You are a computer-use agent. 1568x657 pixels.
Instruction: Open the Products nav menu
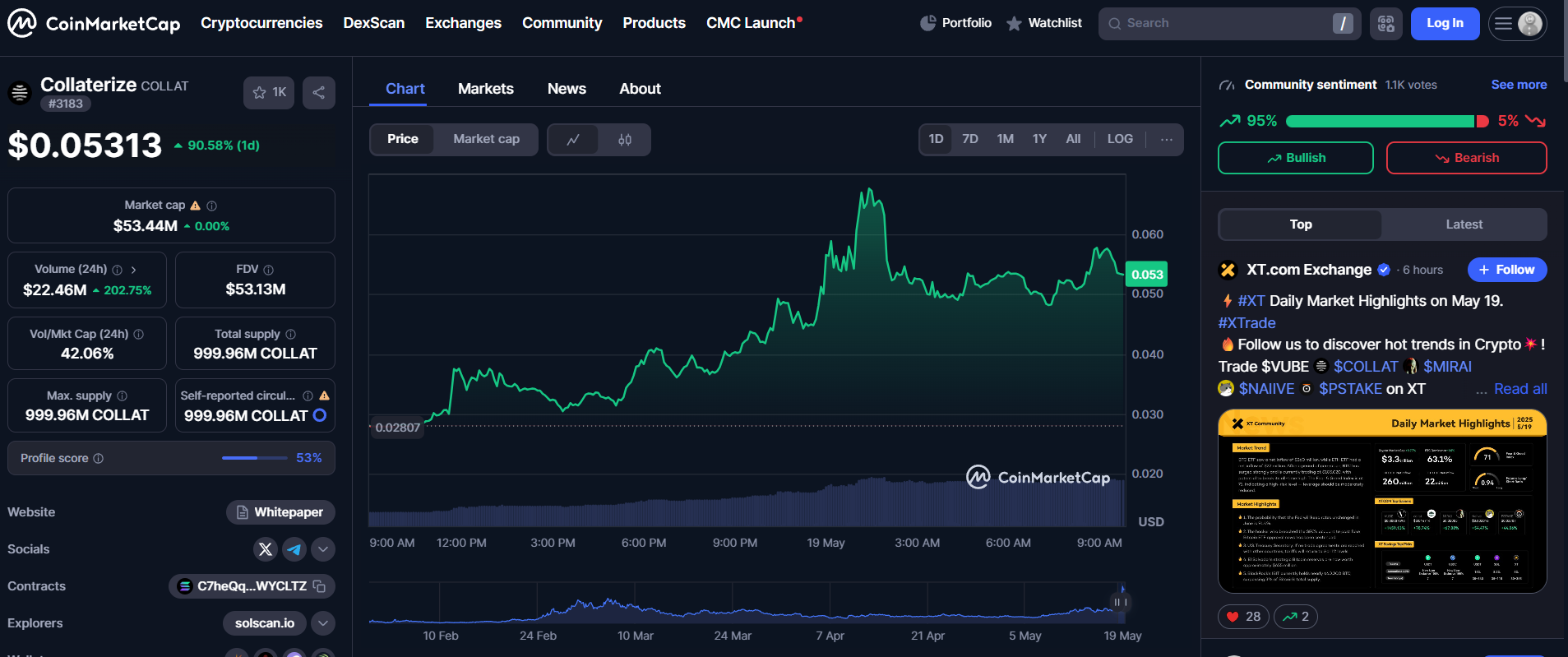point(654,23)
